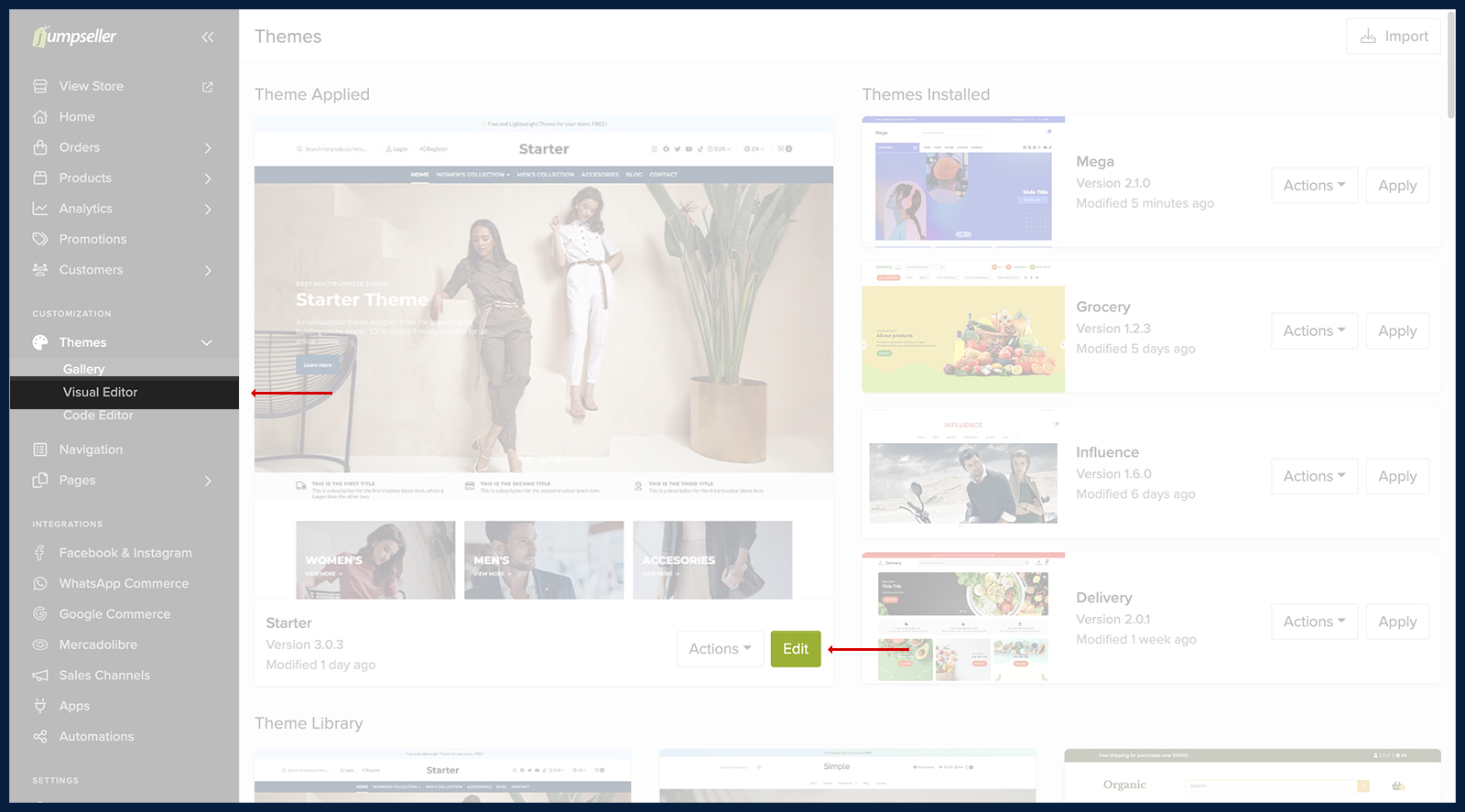This screenshot has width=1465, height=812.
Task: Click the Starter applied theme preview
Action: point(544,358)
